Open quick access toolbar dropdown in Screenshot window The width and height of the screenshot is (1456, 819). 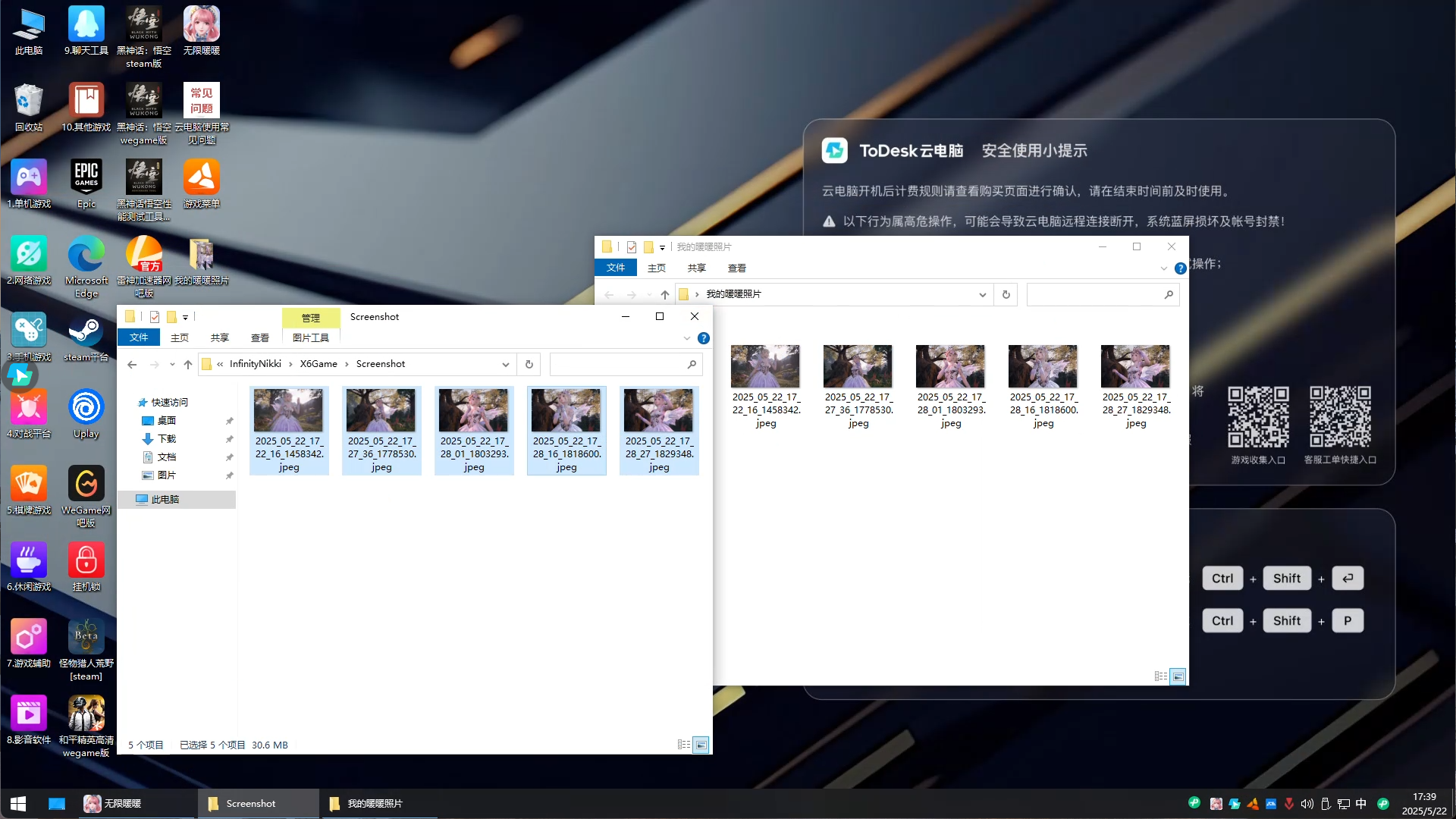coord(185,317)
